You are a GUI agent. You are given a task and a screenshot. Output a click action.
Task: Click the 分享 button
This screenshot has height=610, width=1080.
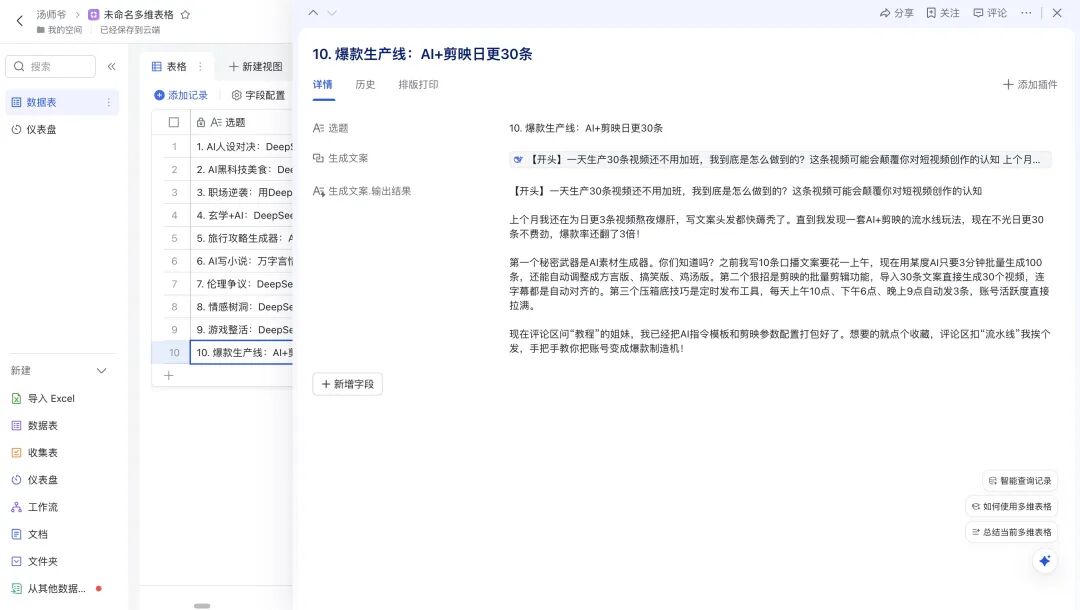(897, 13)
